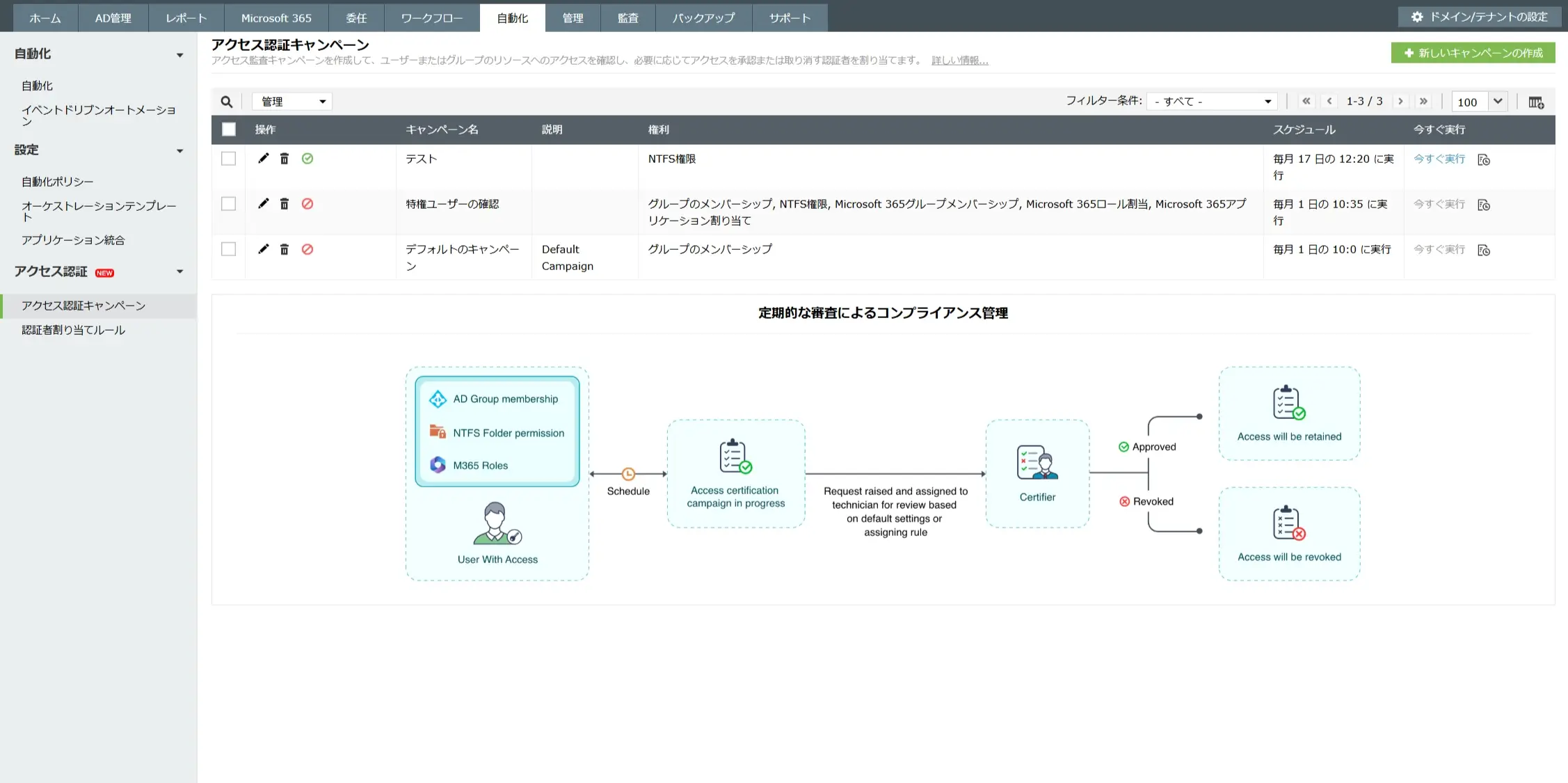Click the 説明 column header
1568x783 pixels.
coord(552,129)
